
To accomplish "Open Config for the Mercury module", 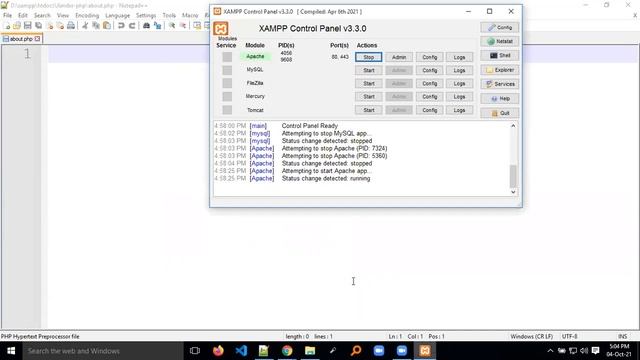I will (429, 96).
